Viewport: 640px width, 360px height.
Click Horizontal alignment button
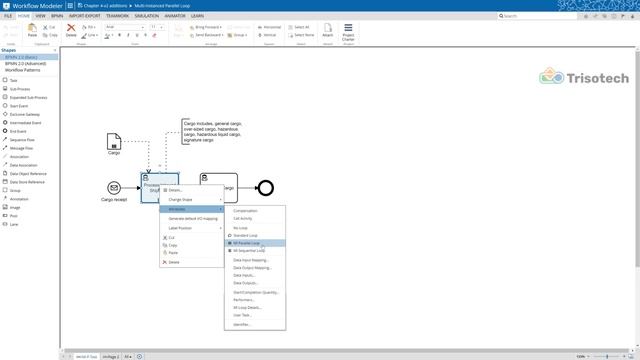269,27
